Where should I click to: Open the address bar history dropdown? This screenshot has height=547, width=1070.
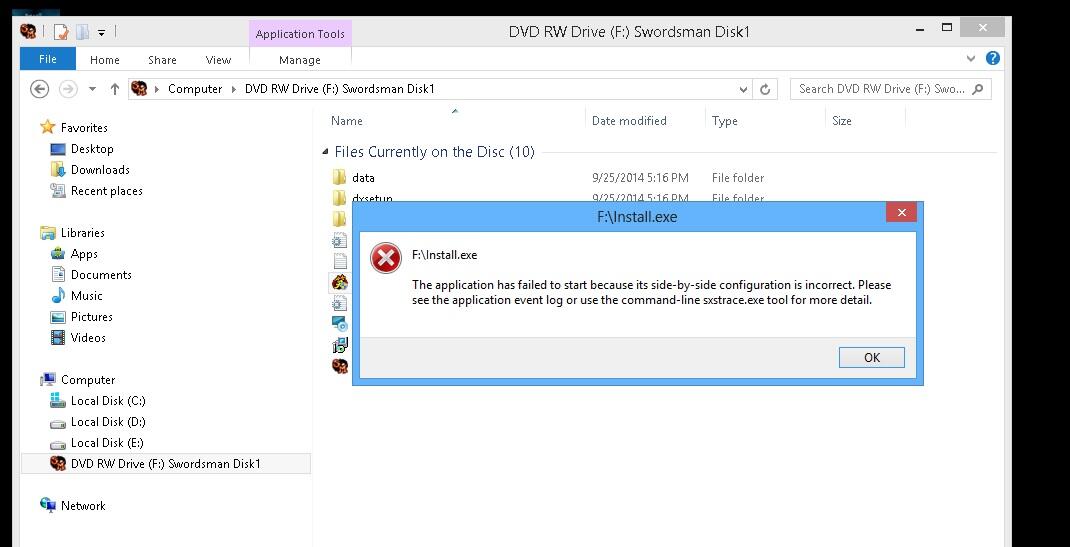[743, 89]
